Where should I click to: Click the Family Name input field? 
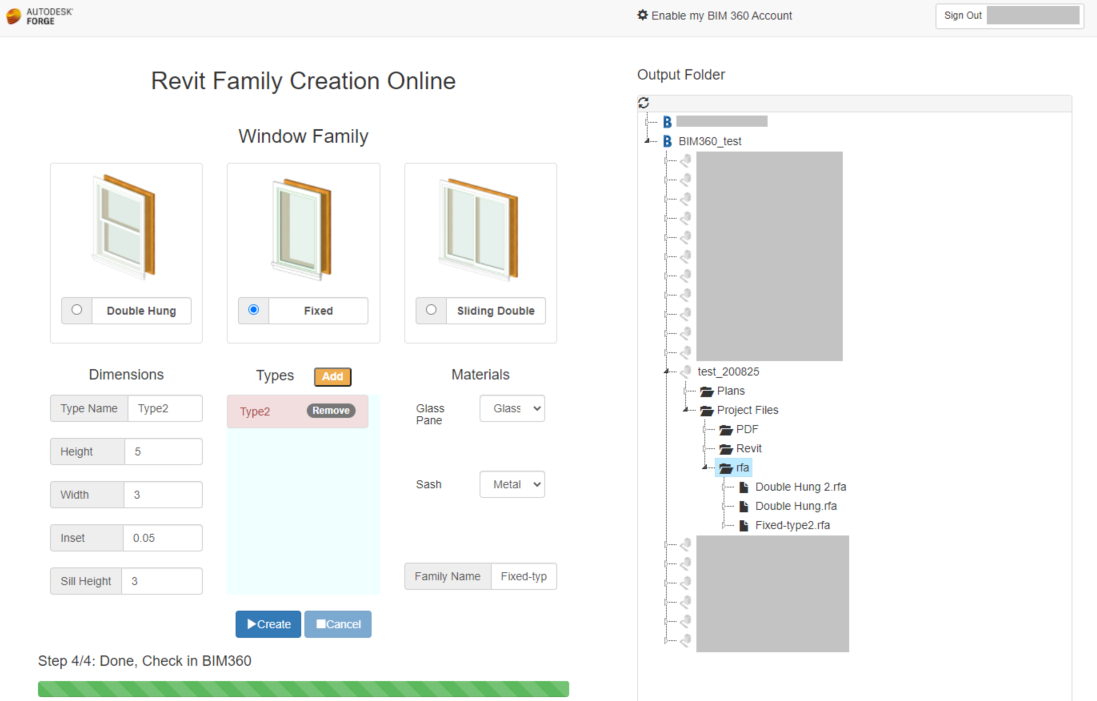pyautogui.click(x=524, y=576)
